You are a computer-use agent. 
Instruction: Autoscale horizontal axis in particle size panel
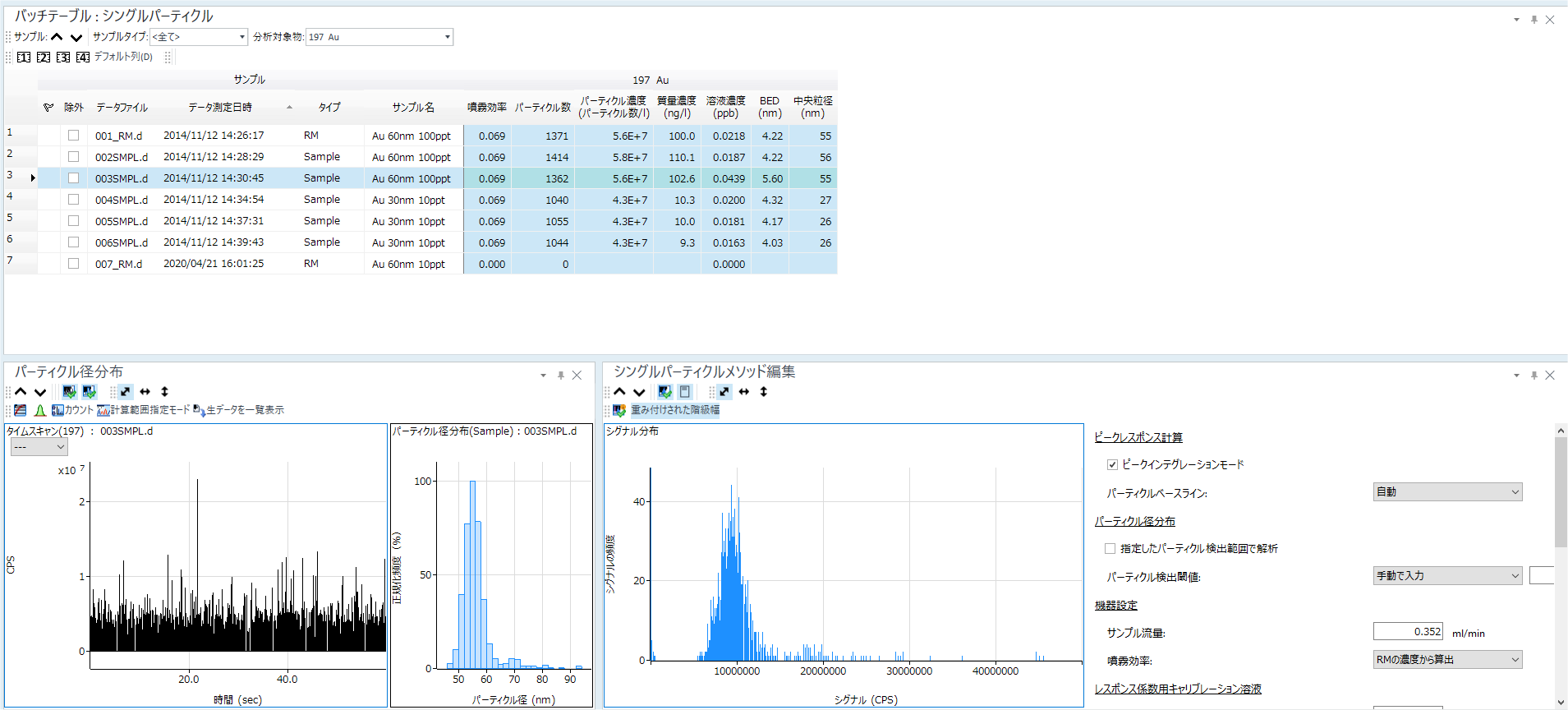[x=145, y=392]
